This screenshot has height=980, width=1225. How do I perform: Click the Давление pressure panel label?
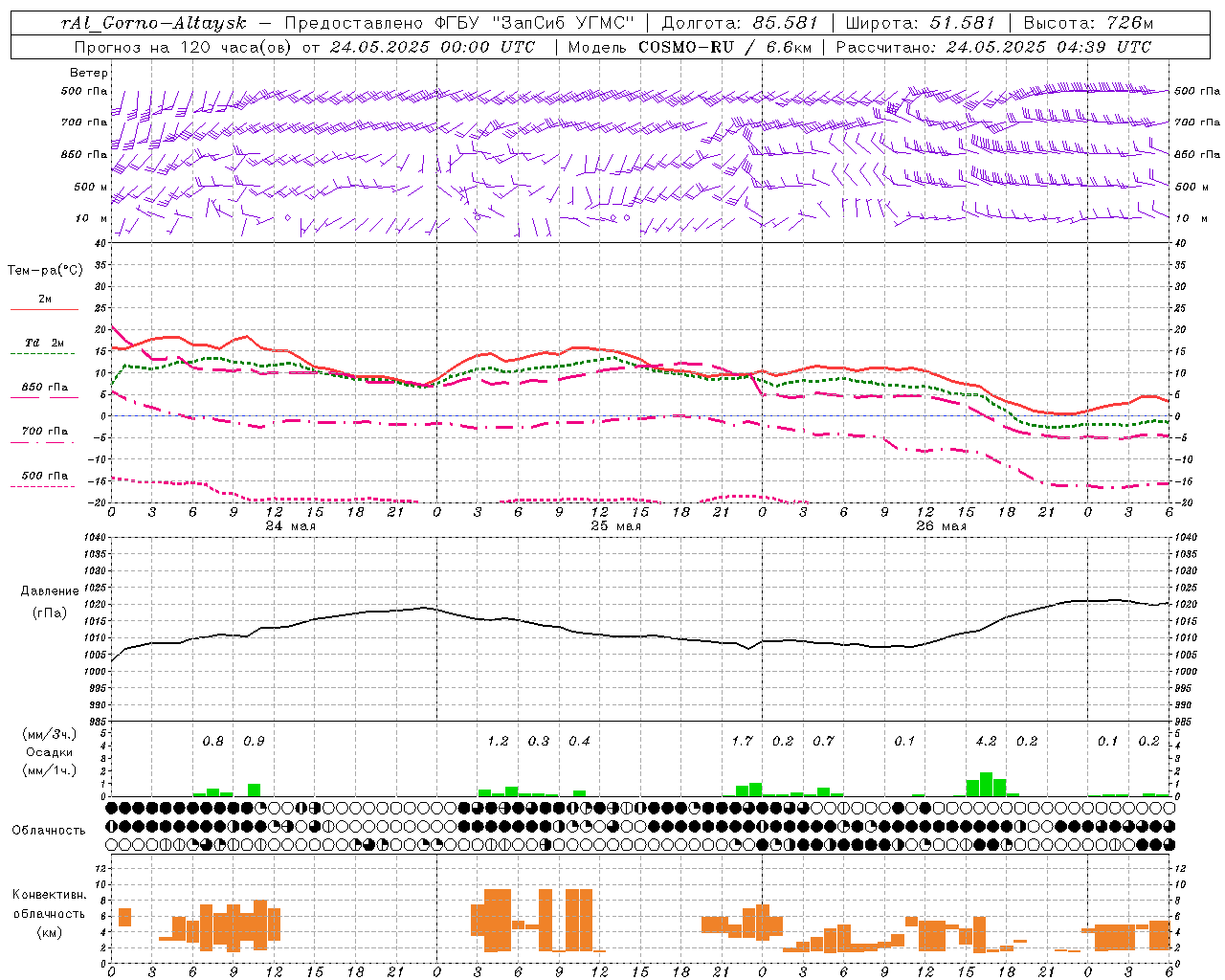(50, 590)
